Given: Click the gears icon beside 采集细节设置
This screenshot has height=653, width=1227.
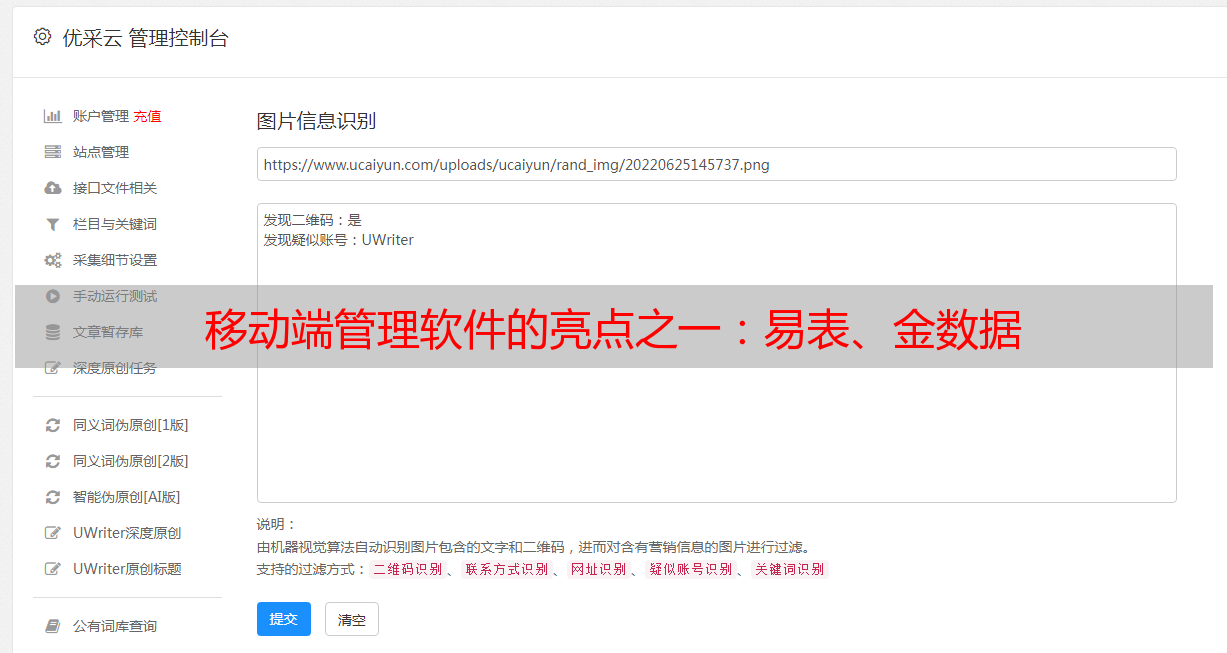Looking at the screenshot, I should pos(53,260).
